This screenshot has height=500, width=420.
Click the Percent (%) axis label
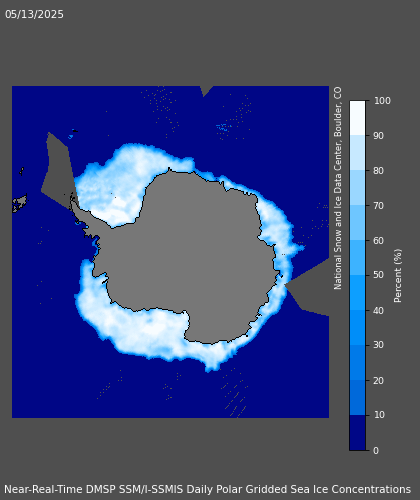point(398,276)
